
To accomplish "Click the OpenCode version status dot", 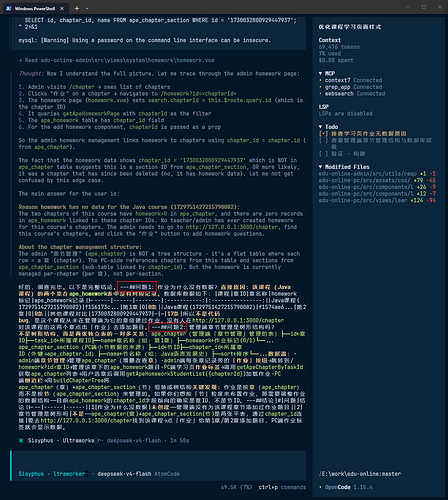I will (x=320, y=487).
